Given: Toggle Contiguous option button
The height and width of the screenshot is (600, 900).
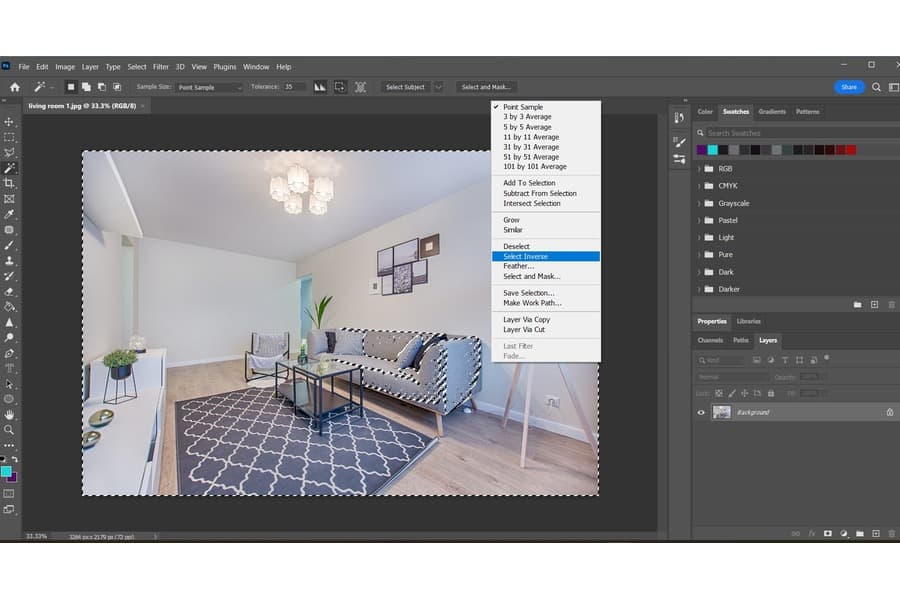Looking at the screenshot, I should coord(340,87).
